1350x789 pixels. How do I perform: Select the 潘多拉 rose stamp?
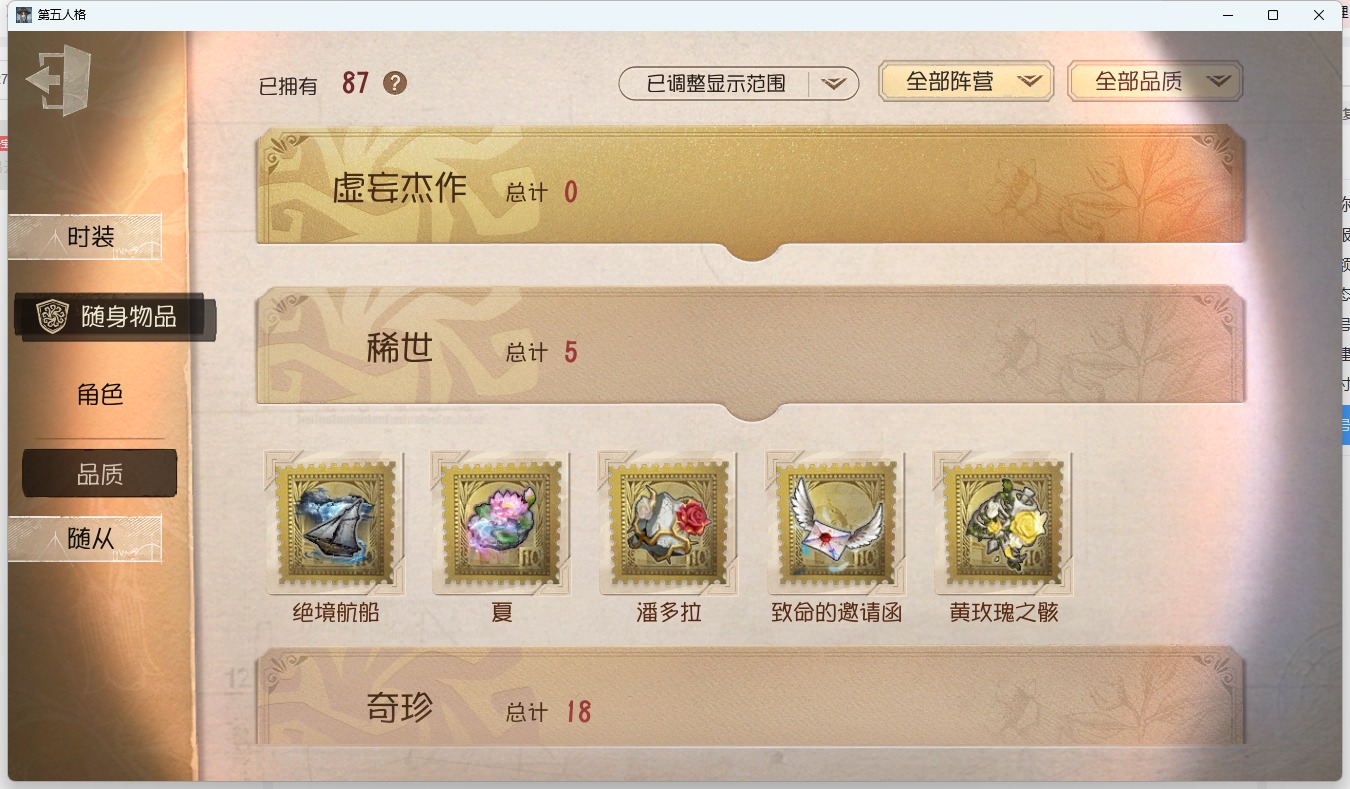click(x=668, y=522)
